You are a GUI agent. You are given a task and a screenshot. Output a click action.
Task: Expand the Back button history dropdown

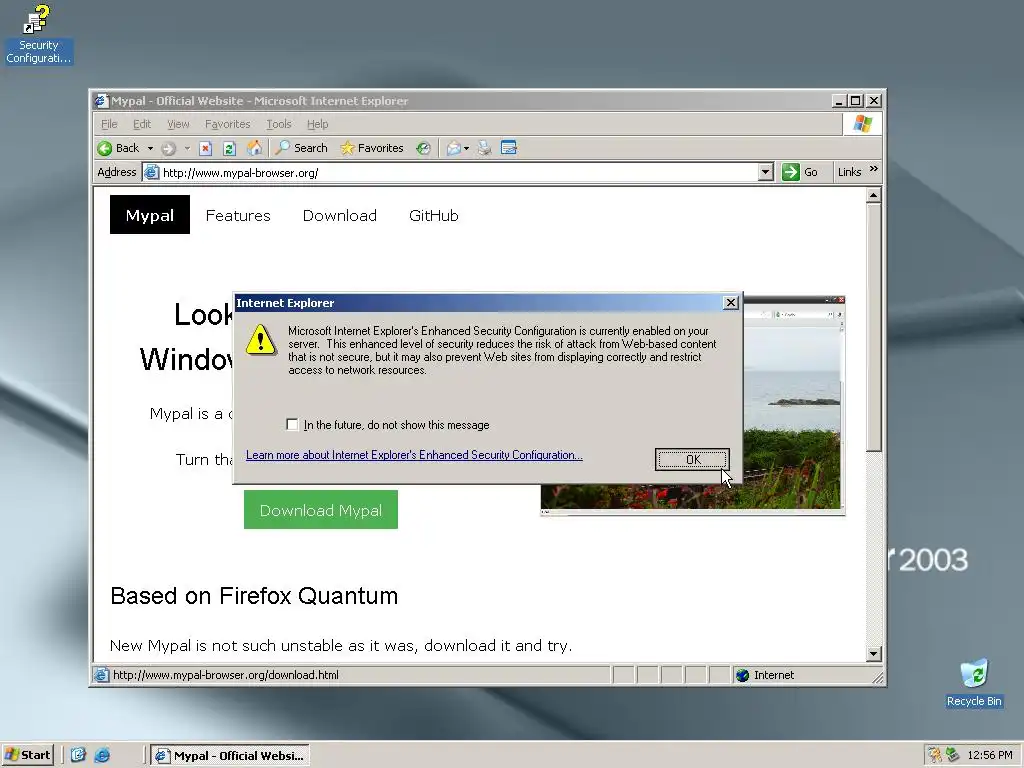point(150,148)
